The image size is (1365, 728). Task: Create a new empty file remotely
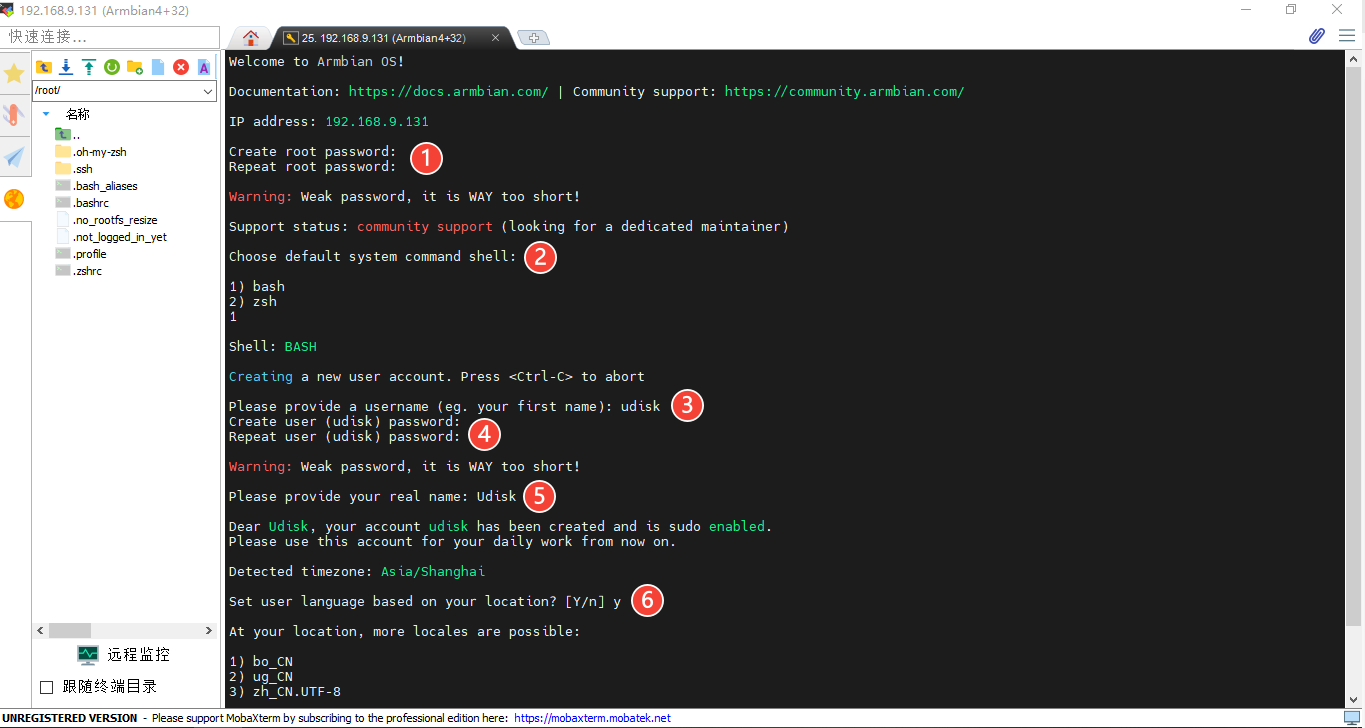coord(157,66)
